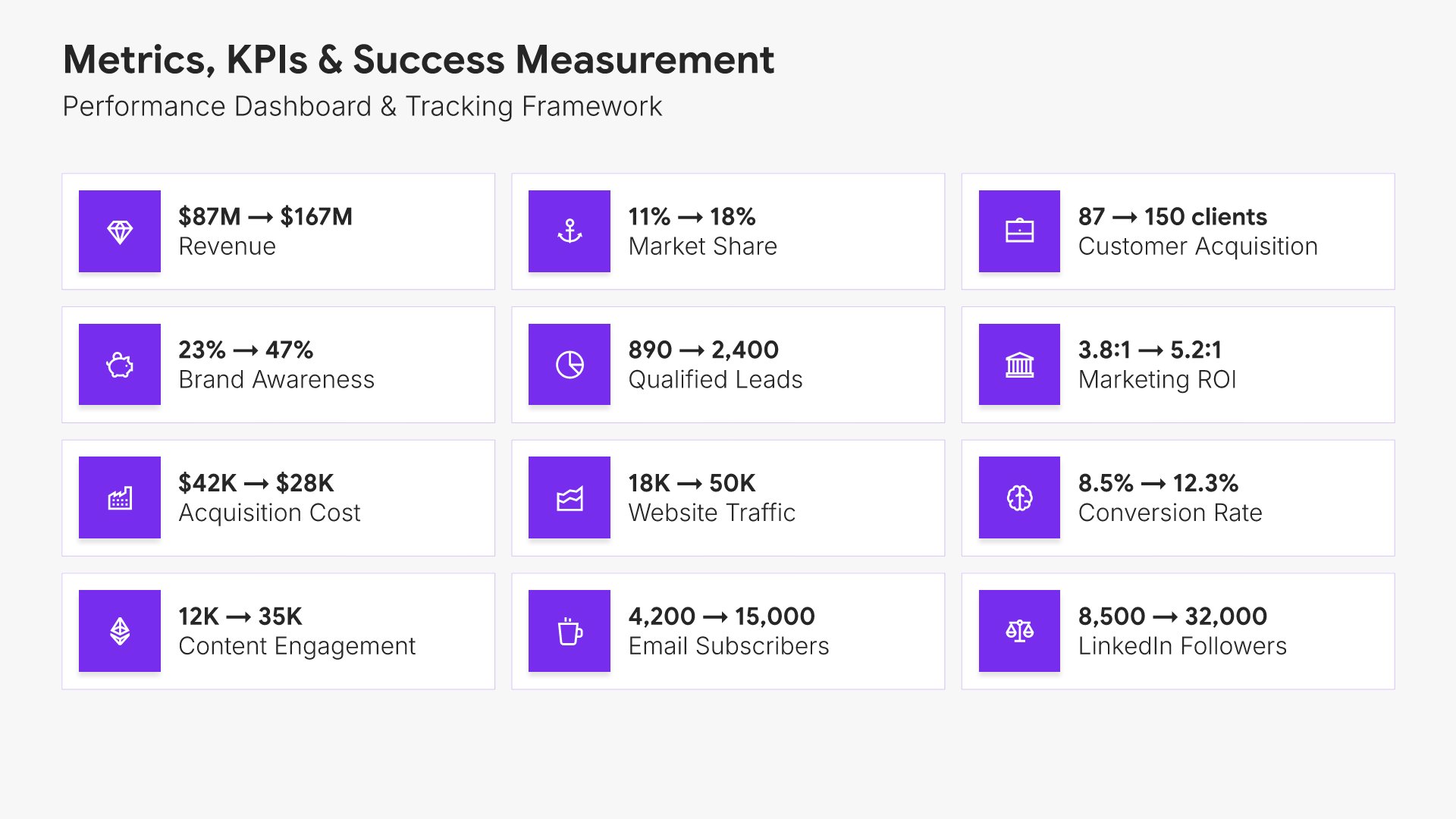Select the Ethereum-style Content Engagement icon
The width and height of the screenshot is (1456, 819).
(x=120, y=631)
